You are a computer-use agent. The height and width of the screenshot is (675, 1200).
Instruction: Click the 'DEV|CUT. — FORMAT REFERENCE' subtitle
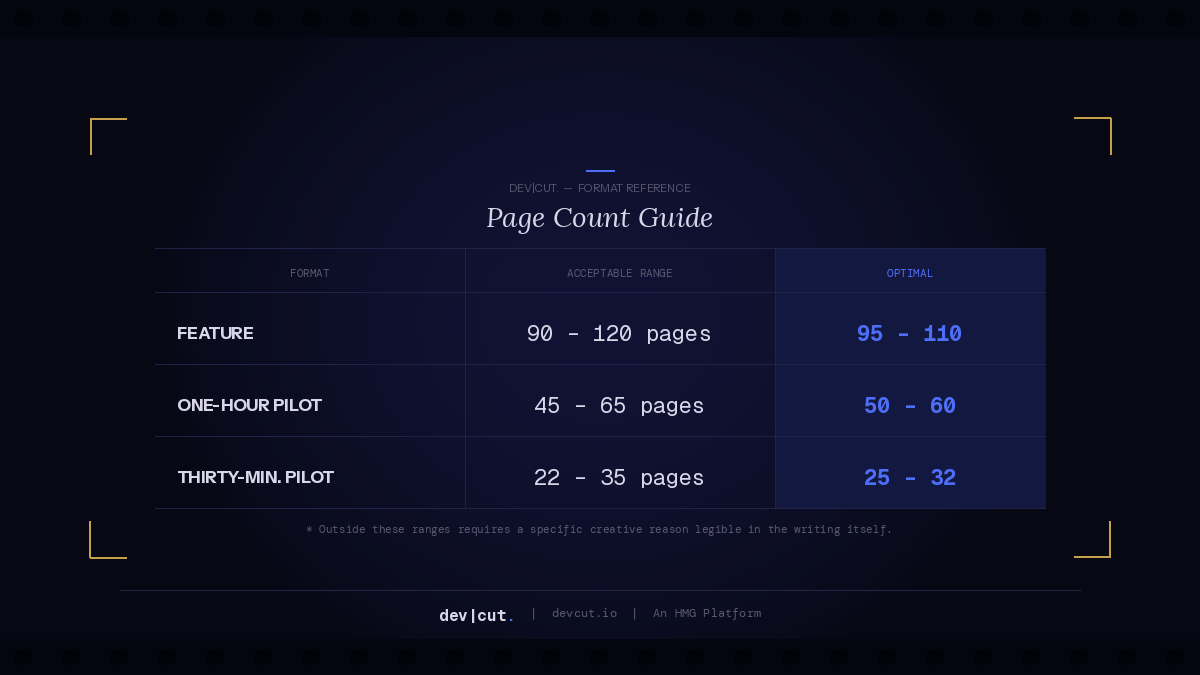pyautogui.click(x=600, y=188)
